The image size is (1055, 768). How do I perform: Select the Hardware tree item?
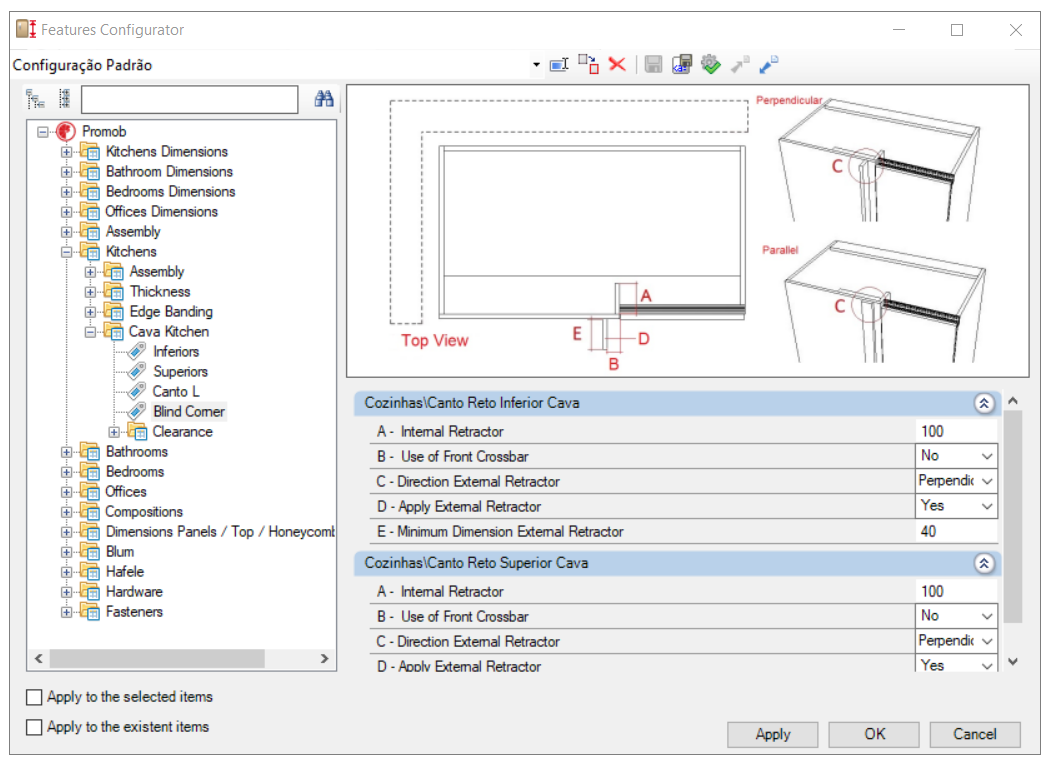[x=134, y=592]
